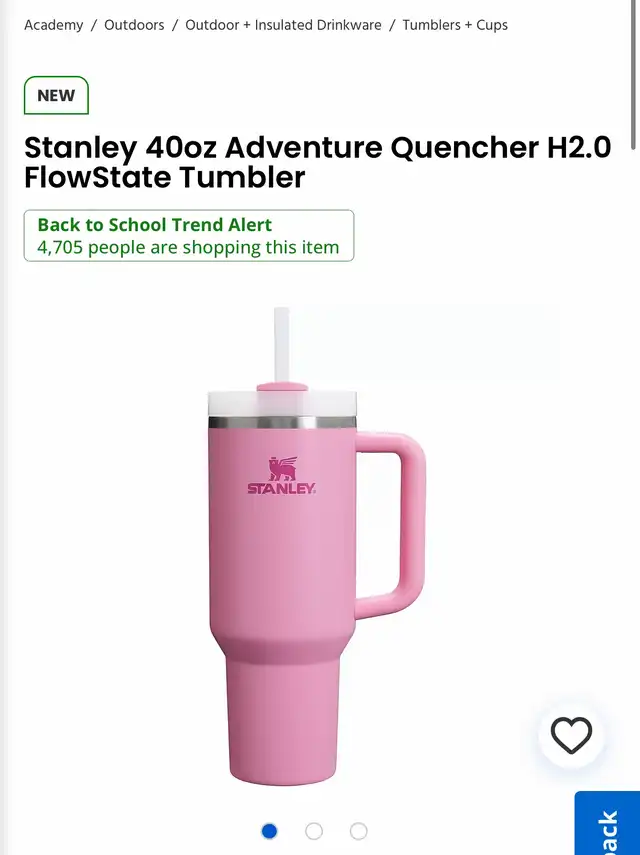Switch to the second carousel image dot
The height and width of the screenshot is (855, 640).
point(314,831)
